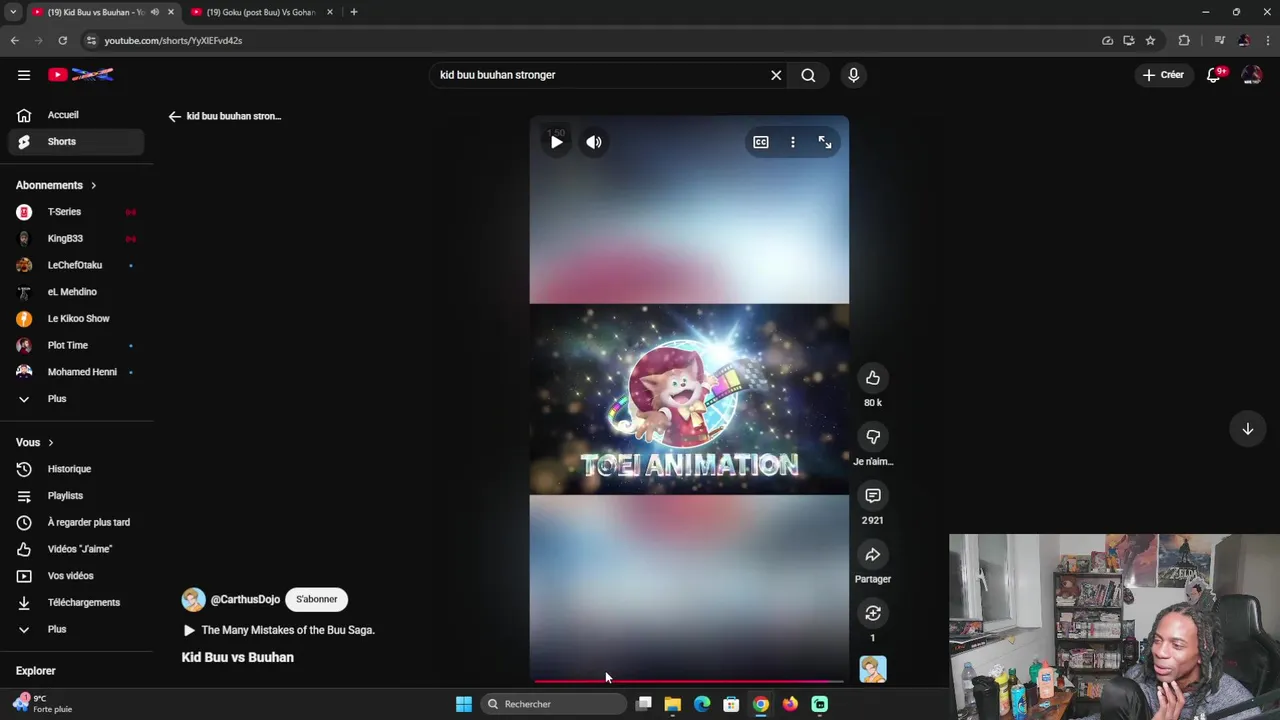Open À regarder plus tard
Screen dimensions: 1280x720
tap(76, 522)
